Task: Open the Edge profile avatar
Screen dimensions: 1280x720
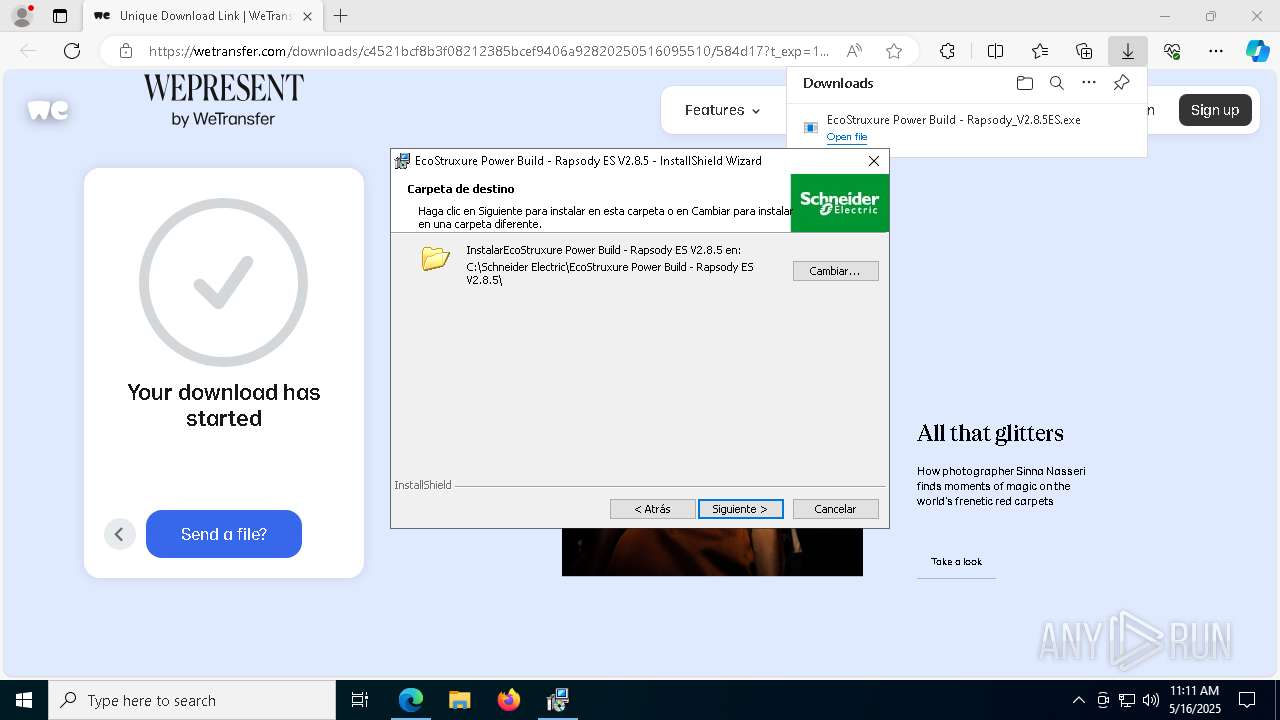Action: tap(22, 16)
